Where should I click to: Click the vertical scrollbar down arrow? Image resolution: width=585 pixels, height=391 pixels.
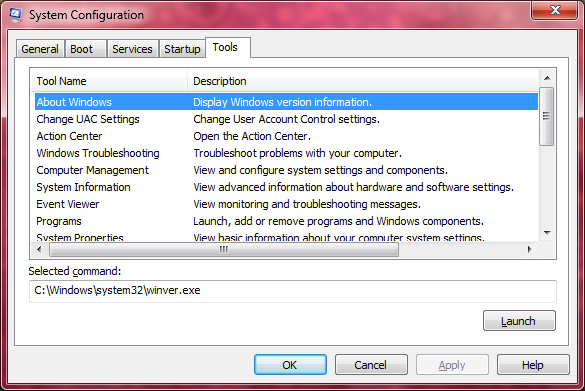click(547, 233)
